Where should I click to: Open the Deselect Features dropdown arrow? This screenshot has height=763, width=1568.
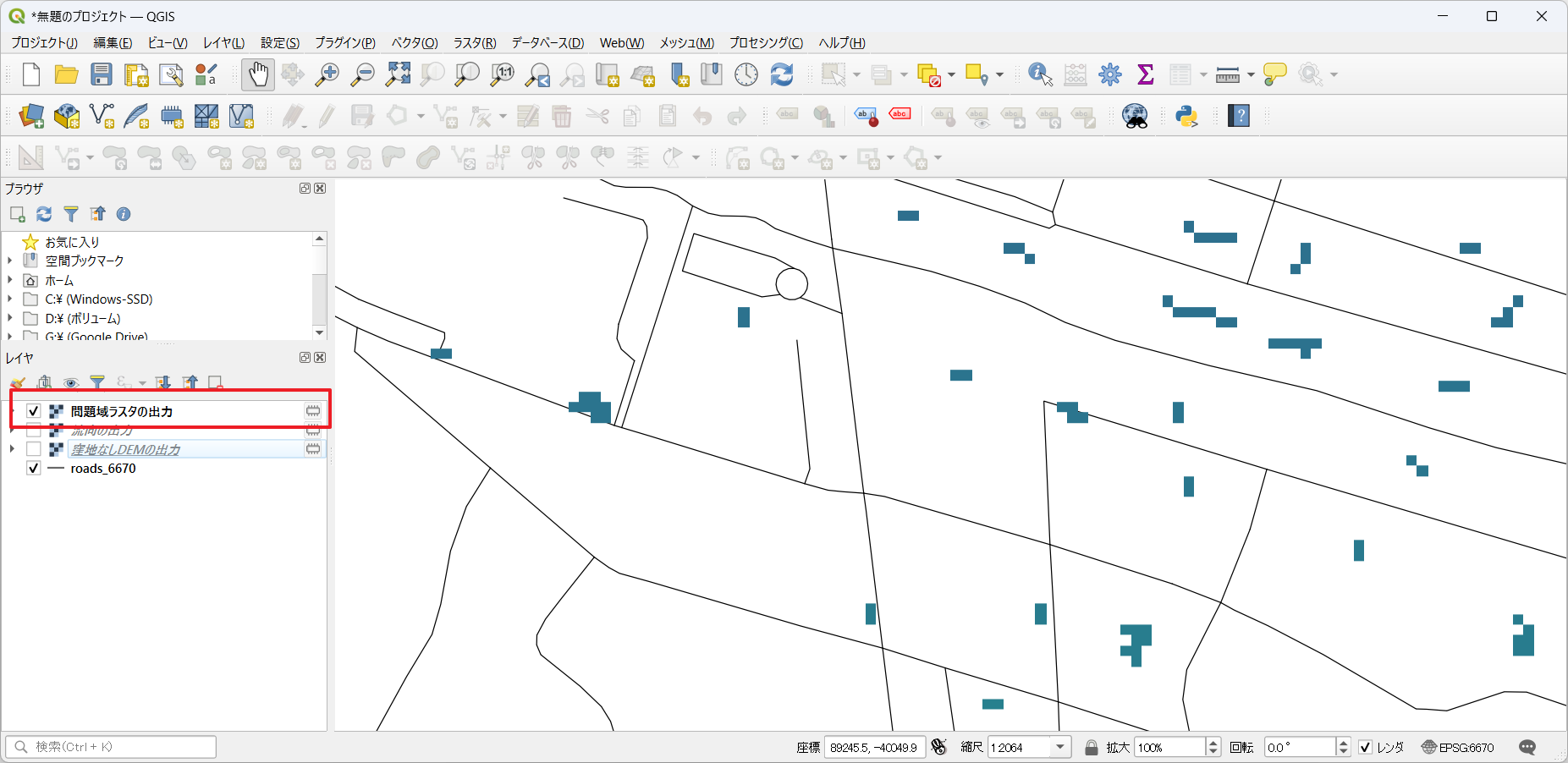[x=951, y=74]
